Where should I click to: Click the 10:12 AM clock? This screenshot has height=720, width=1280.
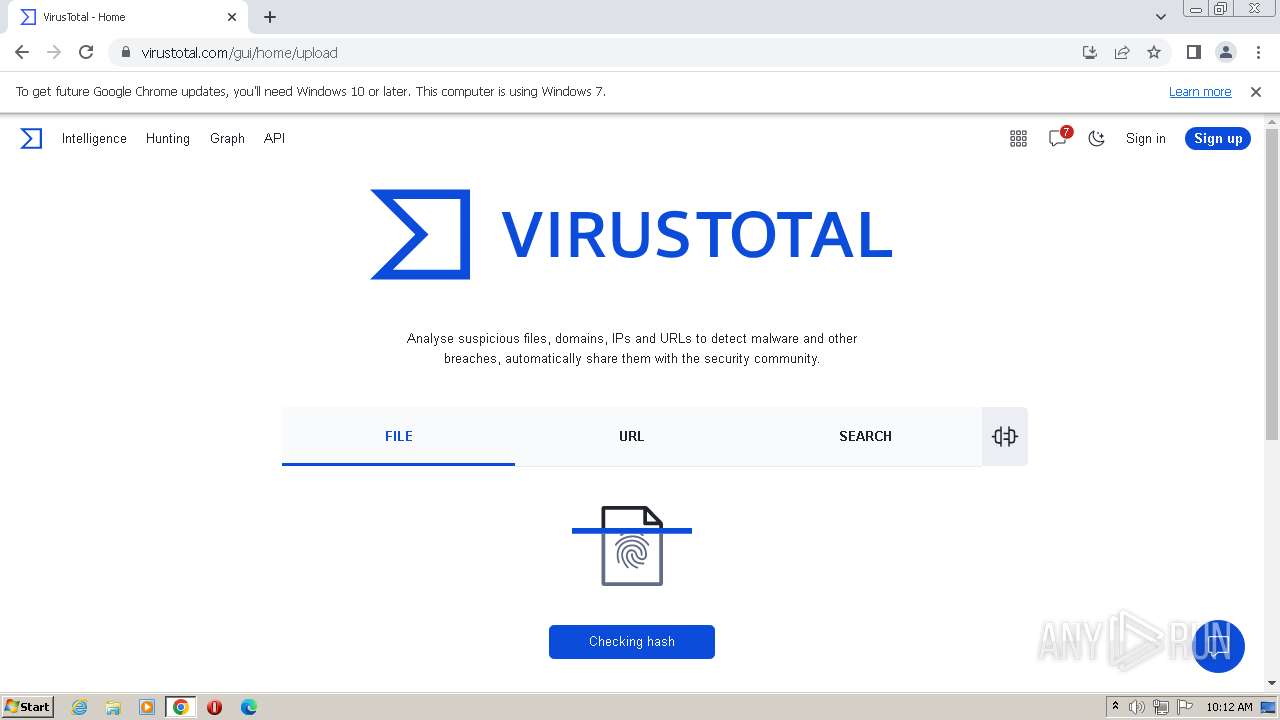point(1229,707)
